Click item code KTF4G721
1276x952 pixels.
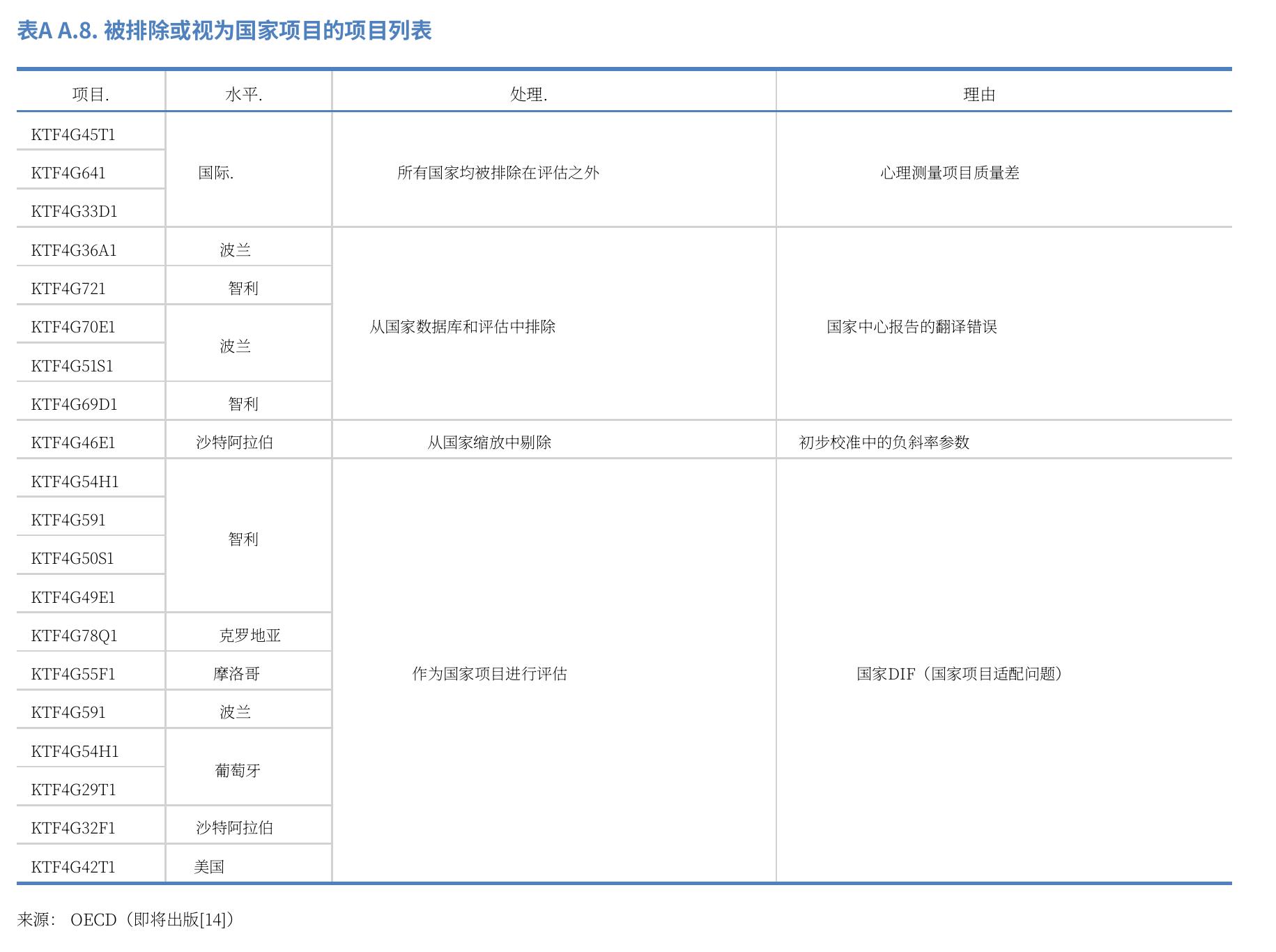pos(68,289)
